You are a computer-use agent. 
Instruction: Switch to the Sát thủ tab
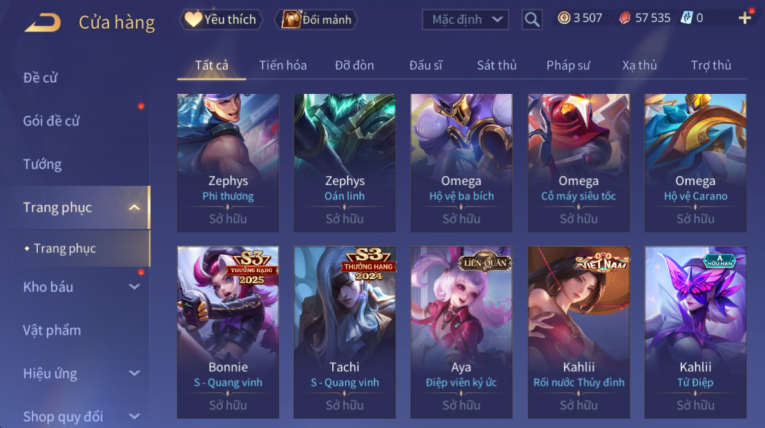[496, 65]
